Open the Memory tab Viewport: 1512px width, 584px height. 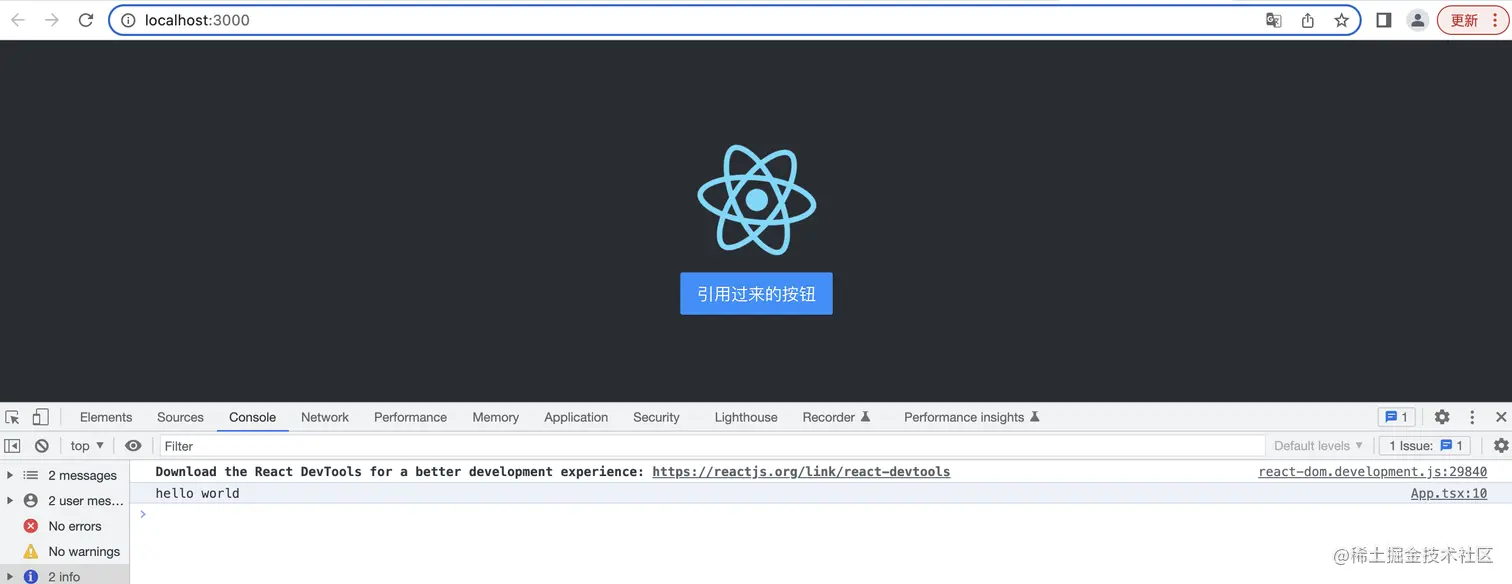tap(495, 417)
